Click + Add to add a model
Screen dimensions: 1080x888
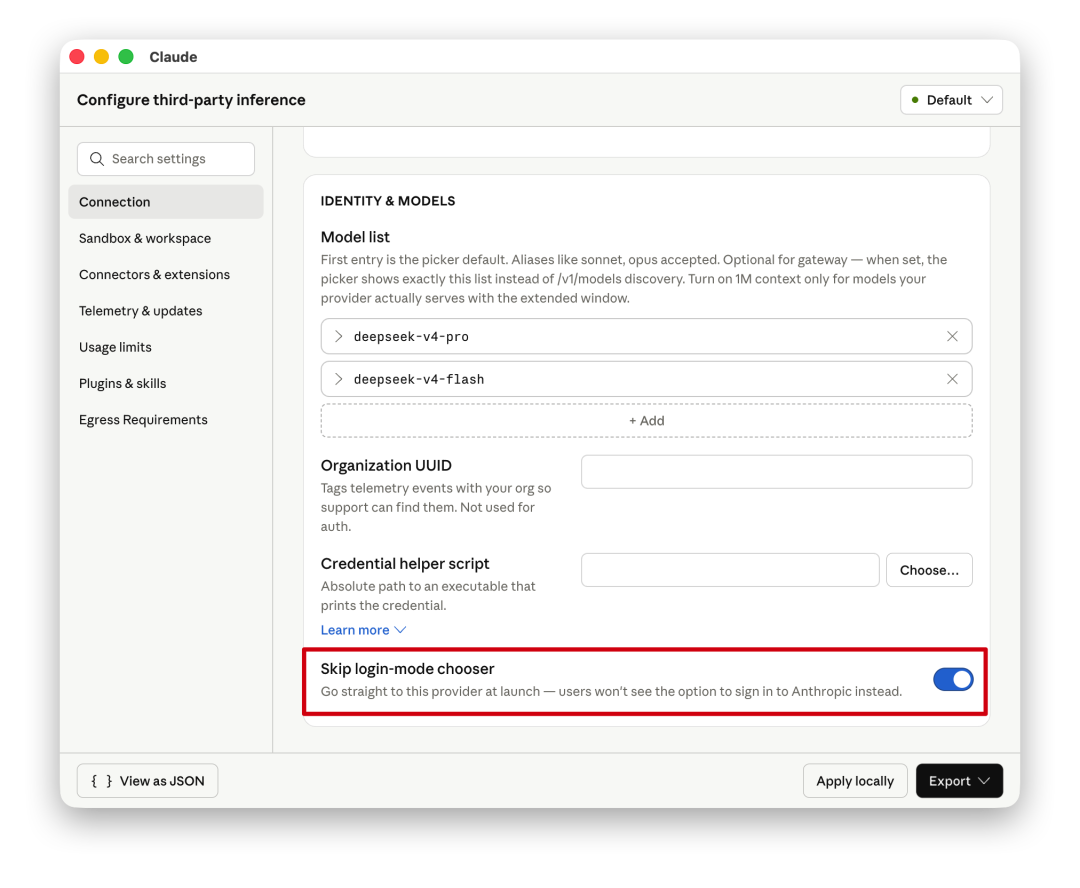click(646, 421)
